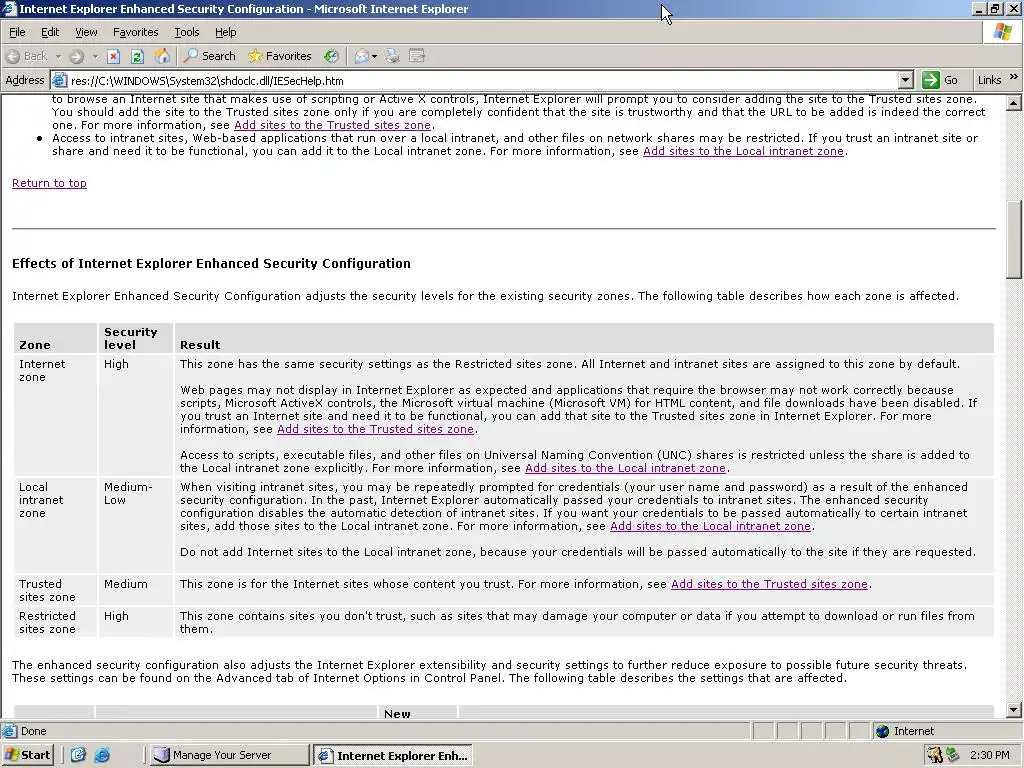Click the Start button
The height and width of the screenshot is (768, 1024).
(x=27, y=755)
